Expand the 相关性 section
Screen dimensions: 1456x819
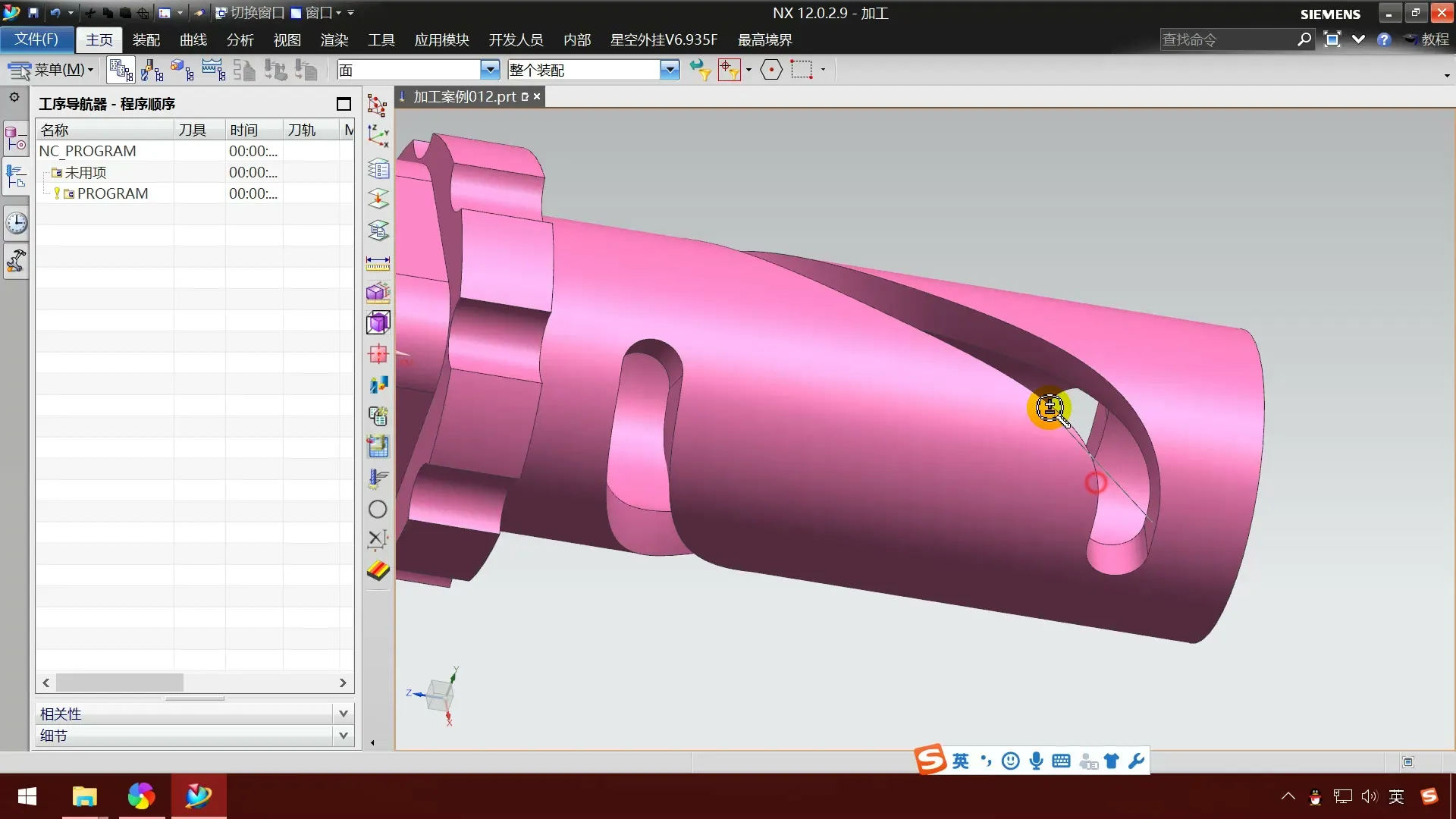pos(343,714)
